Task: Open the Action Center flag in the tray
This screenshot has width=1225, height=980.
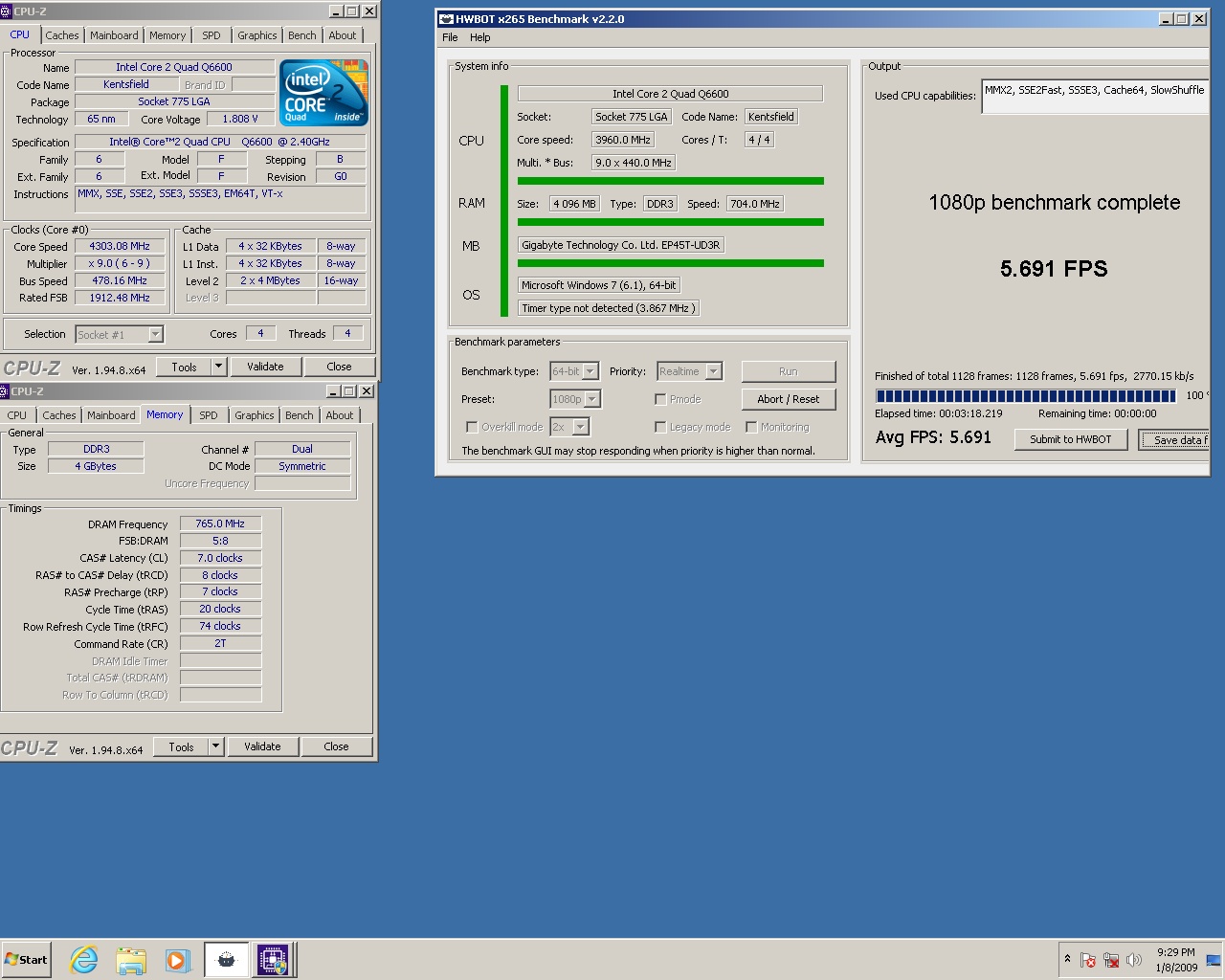Action: (1088, 960)
